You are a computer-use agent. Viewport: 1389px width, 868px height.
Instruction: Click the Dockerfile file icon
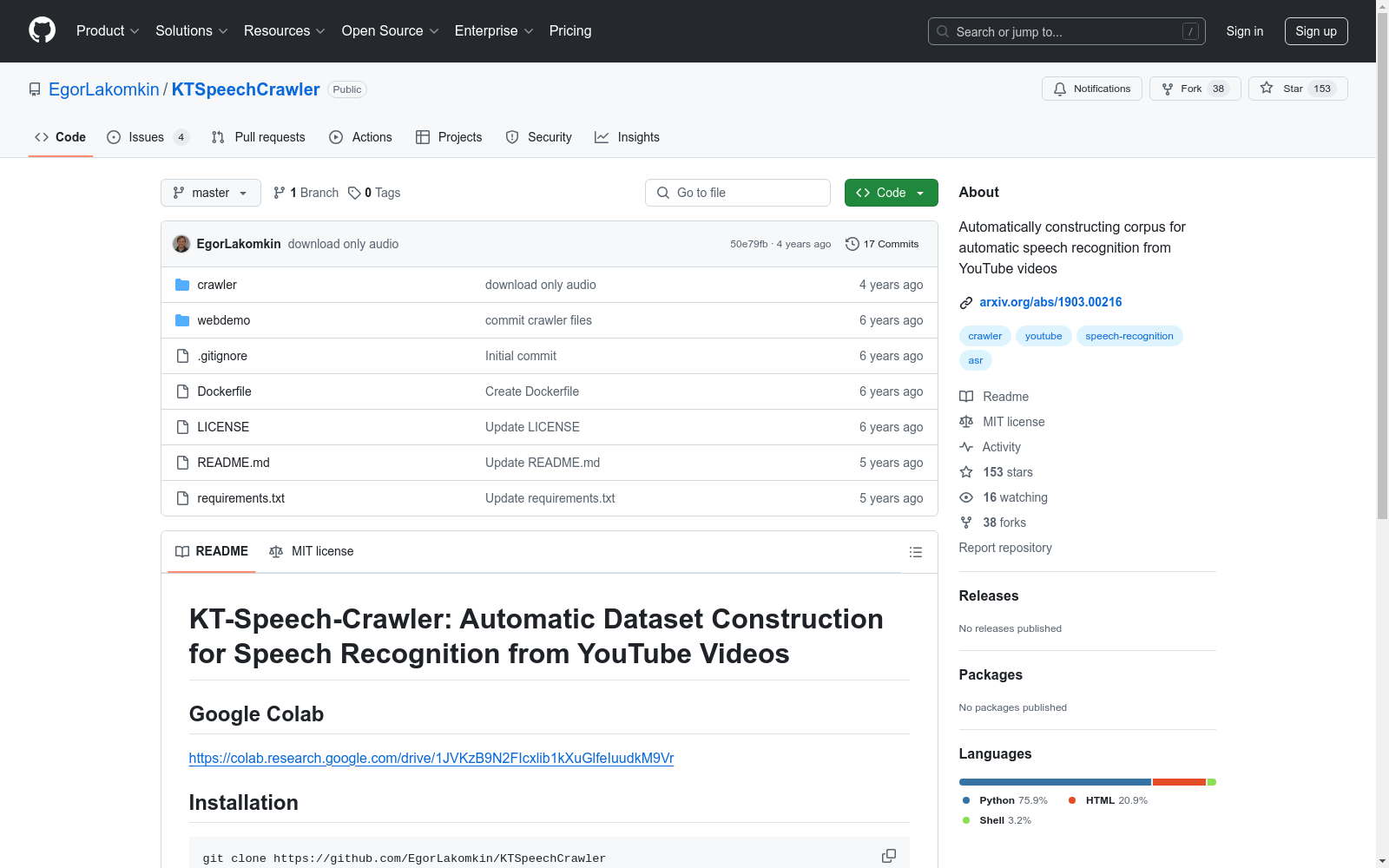point(182,391)
